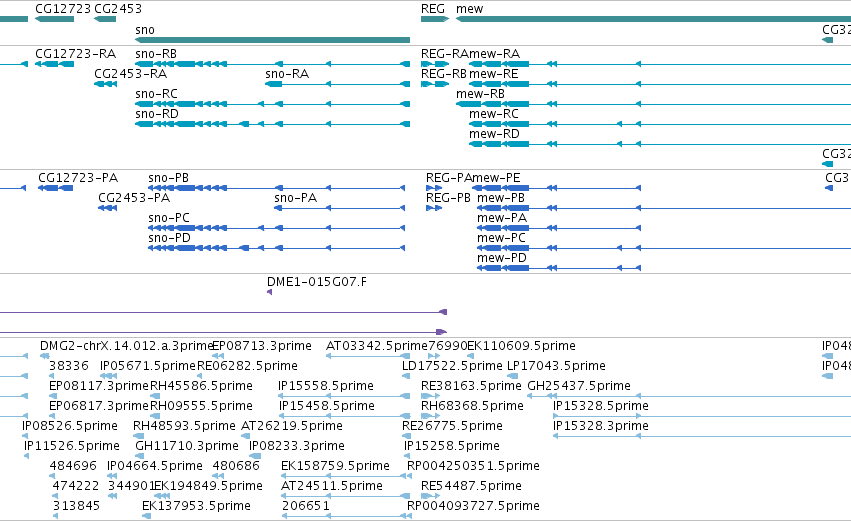Viewport: 851px width, 521px height.
Task: Select protein sno-PC
Action: (x=276, y=228)
